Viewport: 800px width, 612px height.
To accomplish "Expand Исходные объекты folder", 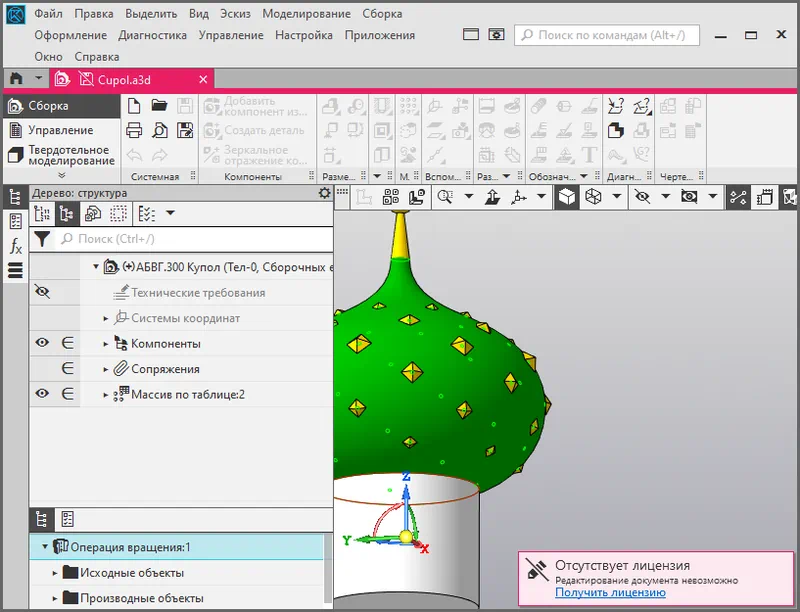I will coord(55,573).
